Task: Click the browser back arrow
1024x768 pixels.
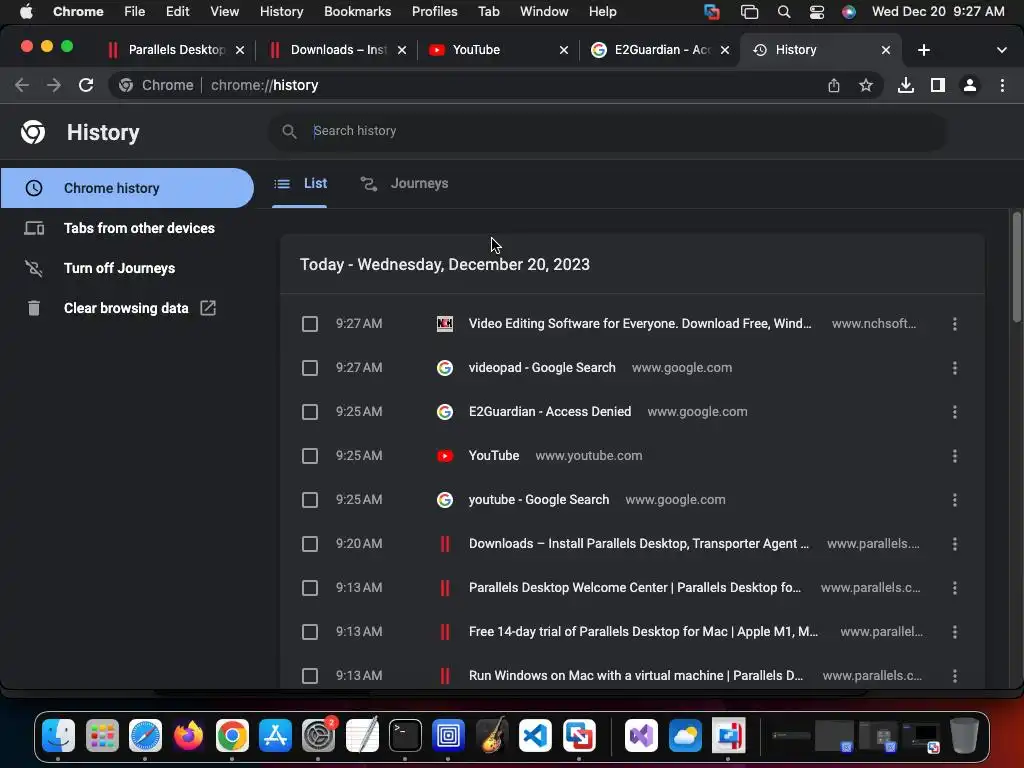Action: (22, 85)
